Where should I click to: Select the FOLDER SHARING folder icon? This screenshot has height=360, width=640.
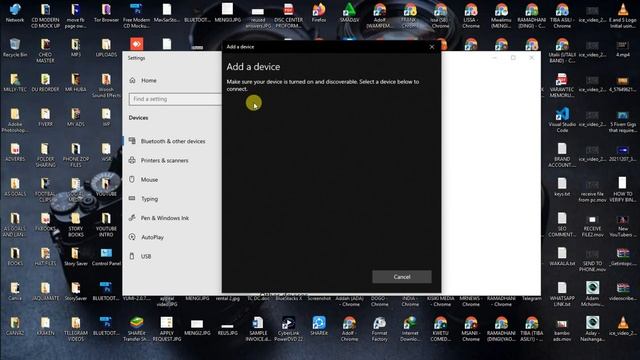click(45, 155)
